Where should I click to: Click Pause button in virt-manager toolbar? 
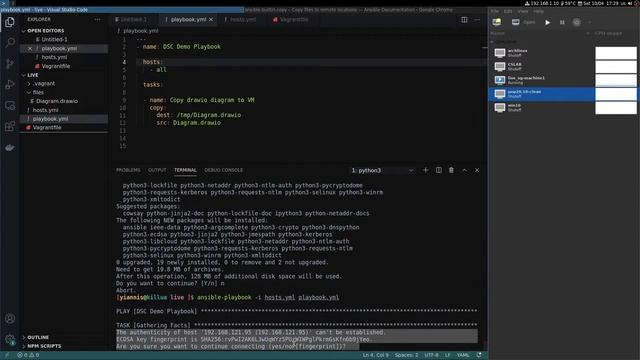tap(562, 22)
